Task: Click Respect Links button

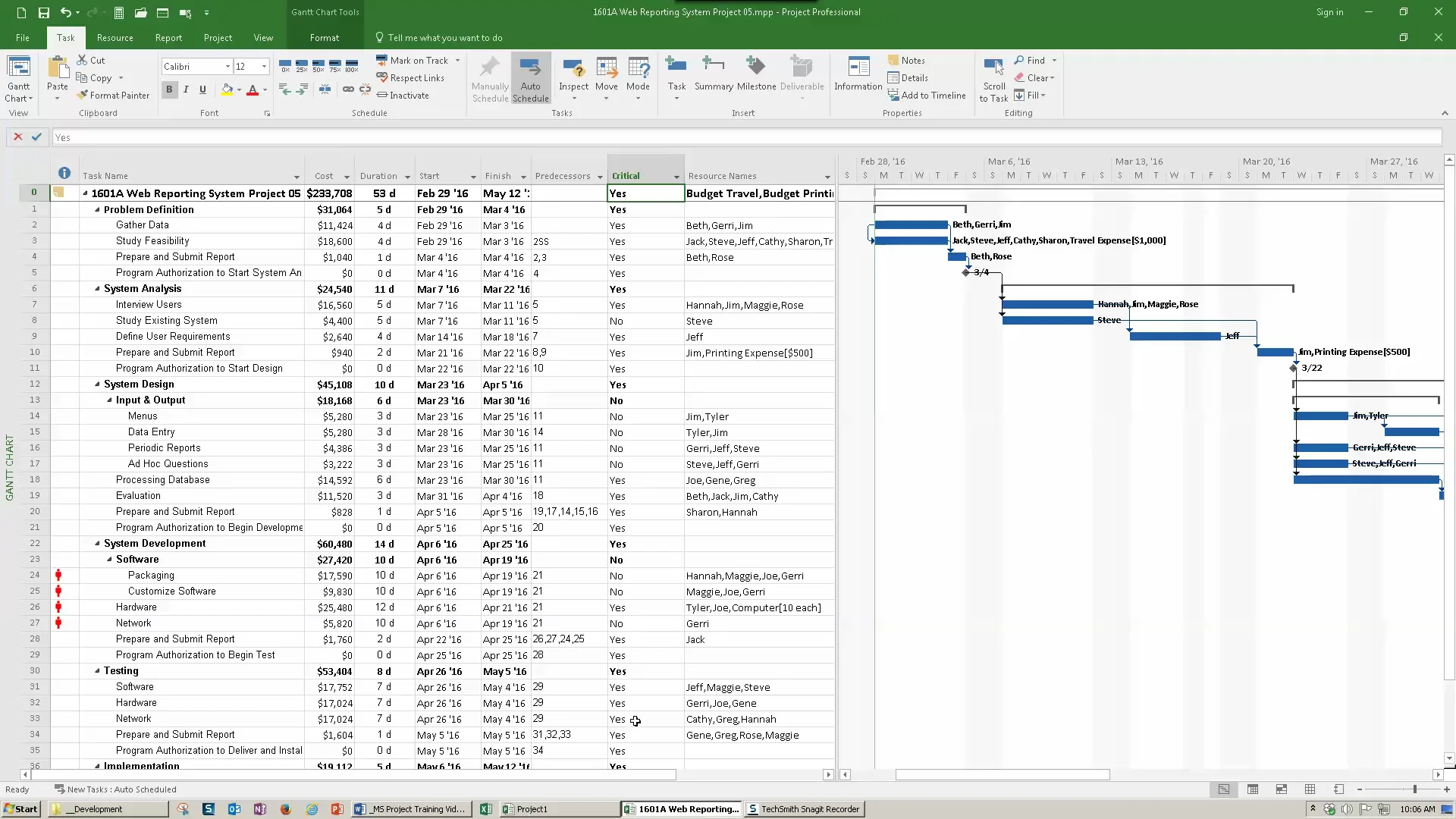Action: [x=410, y=78]
